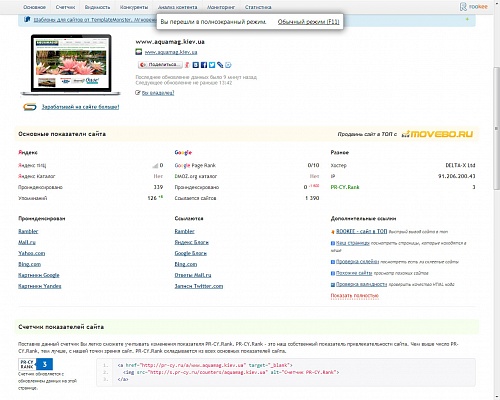The height and width of the screenshot is (400, 500).
Task: Click the TemplateMonster banner link text
Action: click(x=94, y=20)
